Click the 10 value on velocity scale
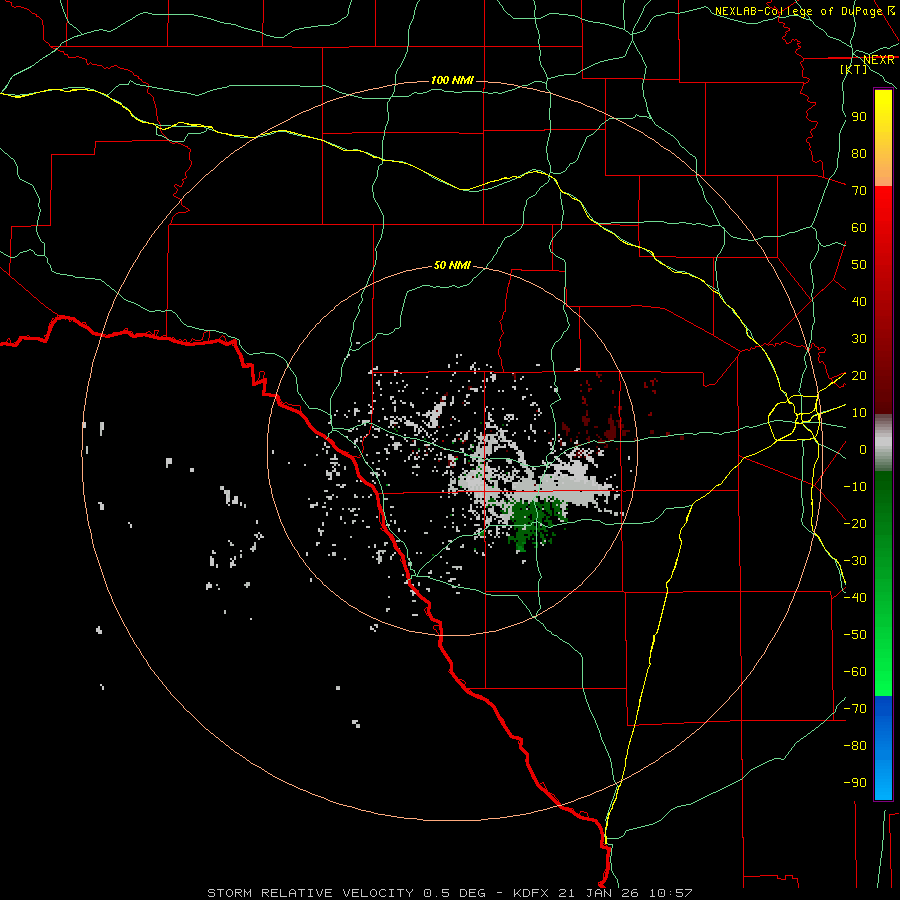The image size is (900, 900). [859, 413]
